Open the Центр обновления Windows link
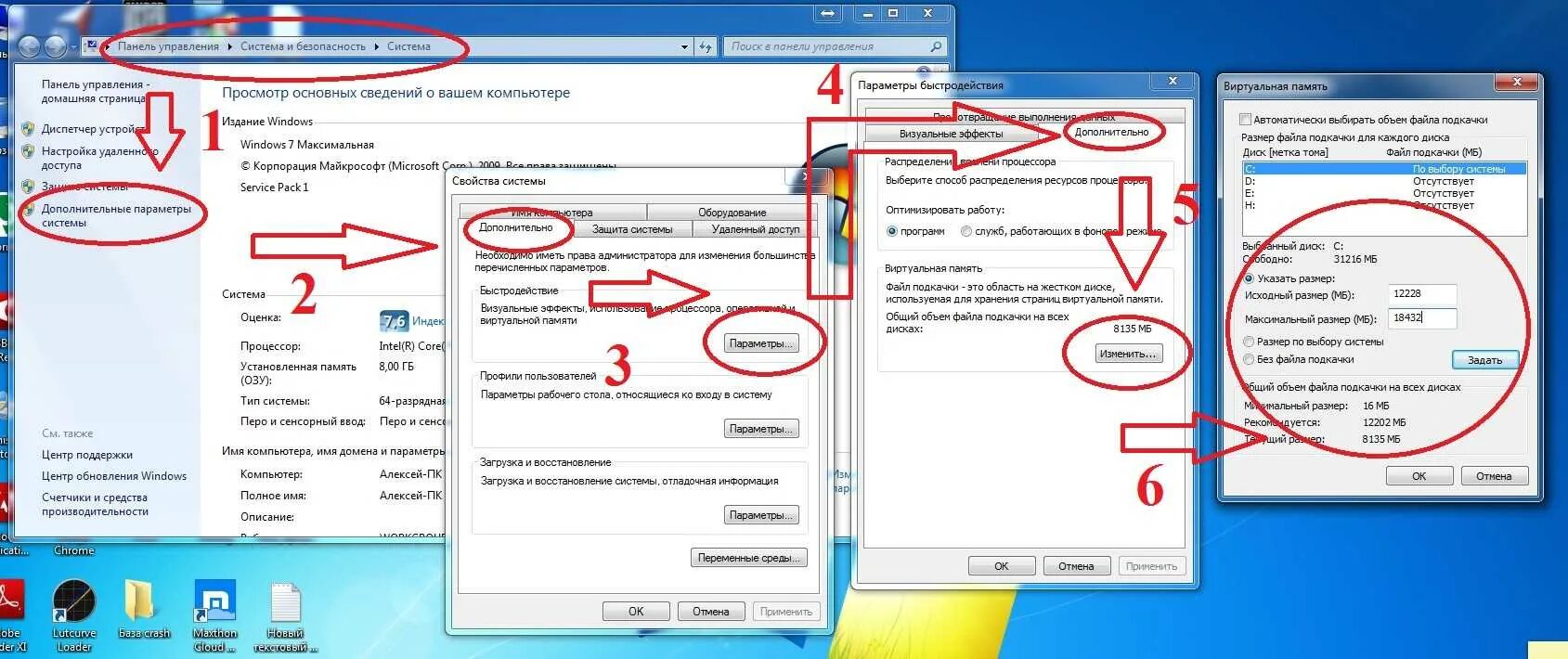This screenshot has height=659, width=1568. 113,476
